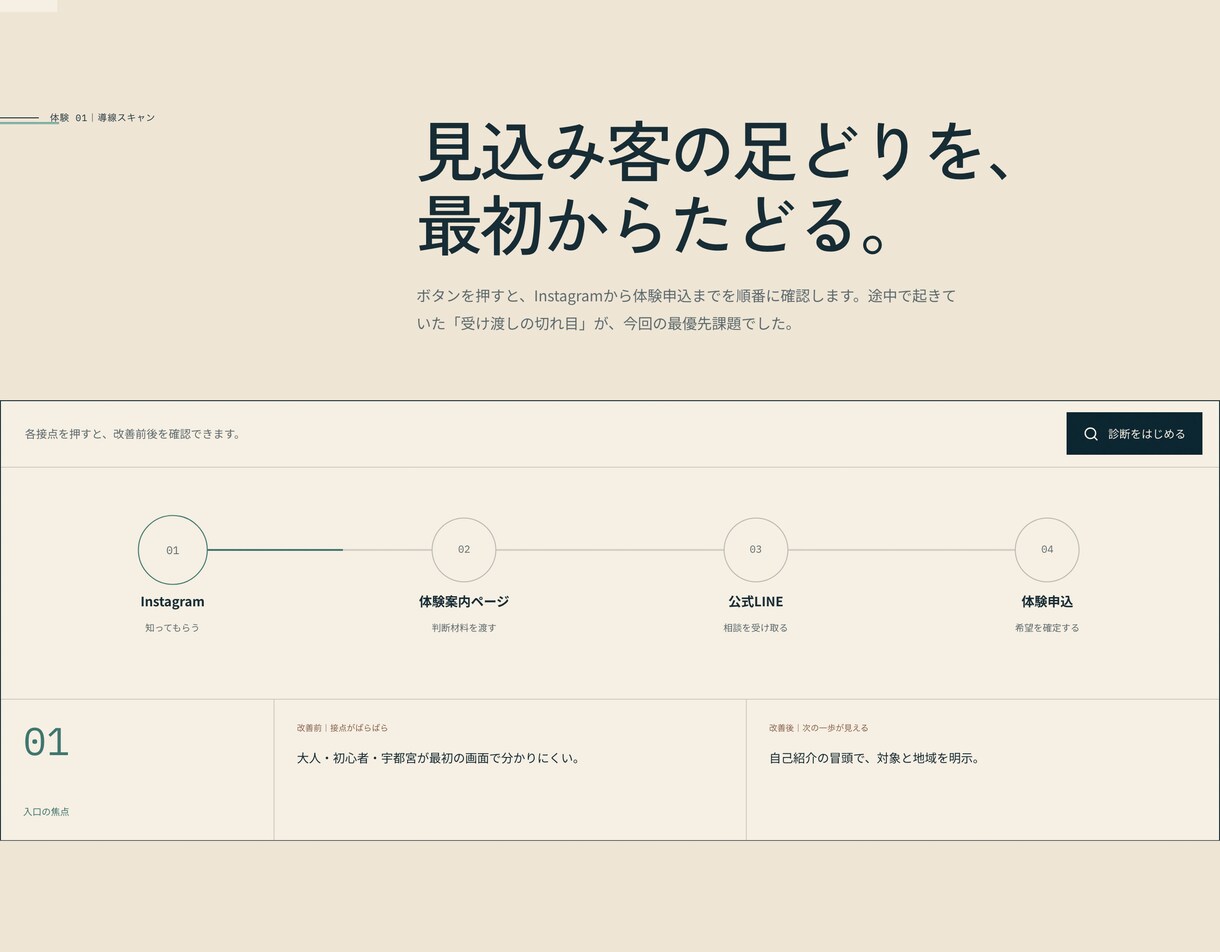1220x952 pixels.
Task: Click the 相談を受け取る caption
Action: pyautogui.click(x=756, y=628)
